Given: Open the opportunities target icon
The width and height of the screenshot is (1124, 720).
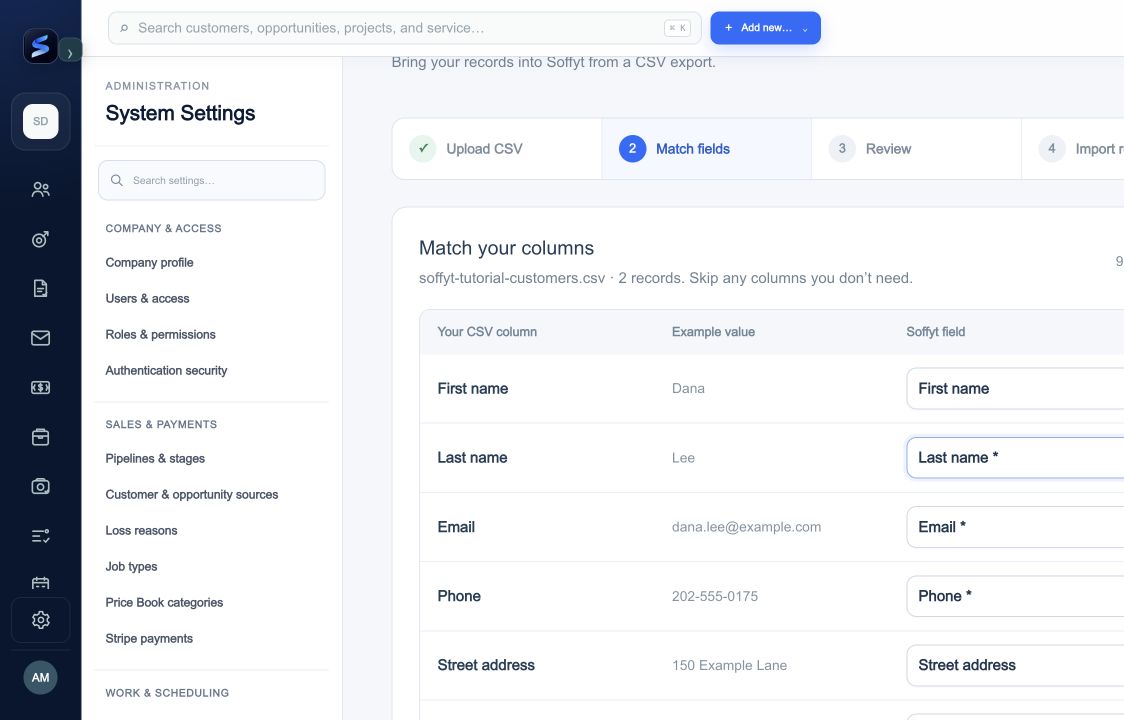Looking at the screenshot, I should tap(40, 239).
